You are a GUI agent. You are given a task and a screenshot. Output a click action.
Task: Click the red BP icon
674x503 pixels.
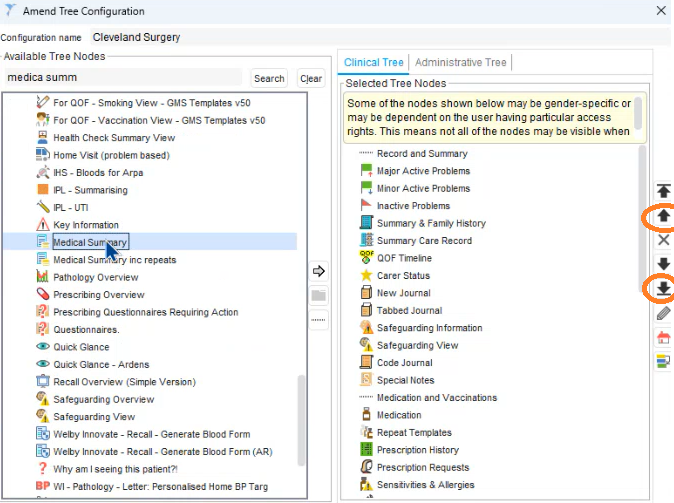[43, 486]
